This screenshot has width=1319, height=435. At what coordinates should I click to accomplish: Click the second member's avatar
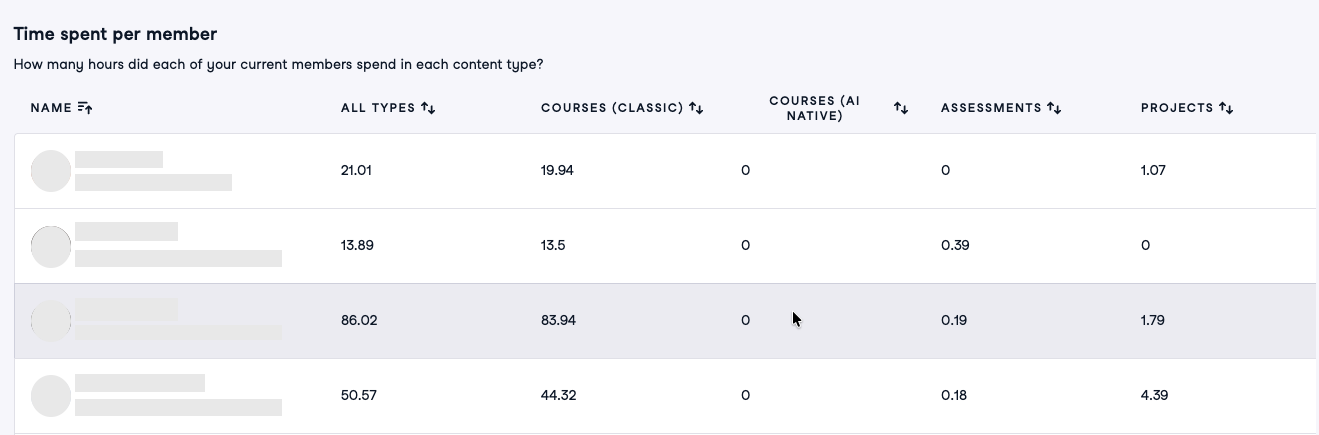click(x=51, y=246)
